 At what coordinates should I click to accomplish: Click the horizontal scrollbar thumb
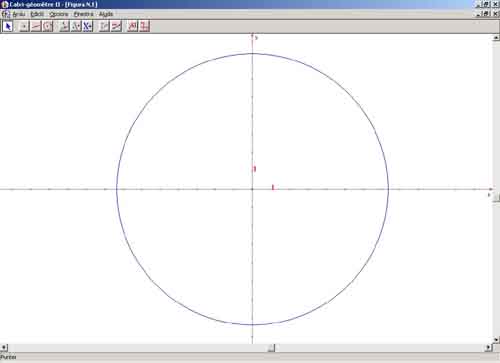271,348
